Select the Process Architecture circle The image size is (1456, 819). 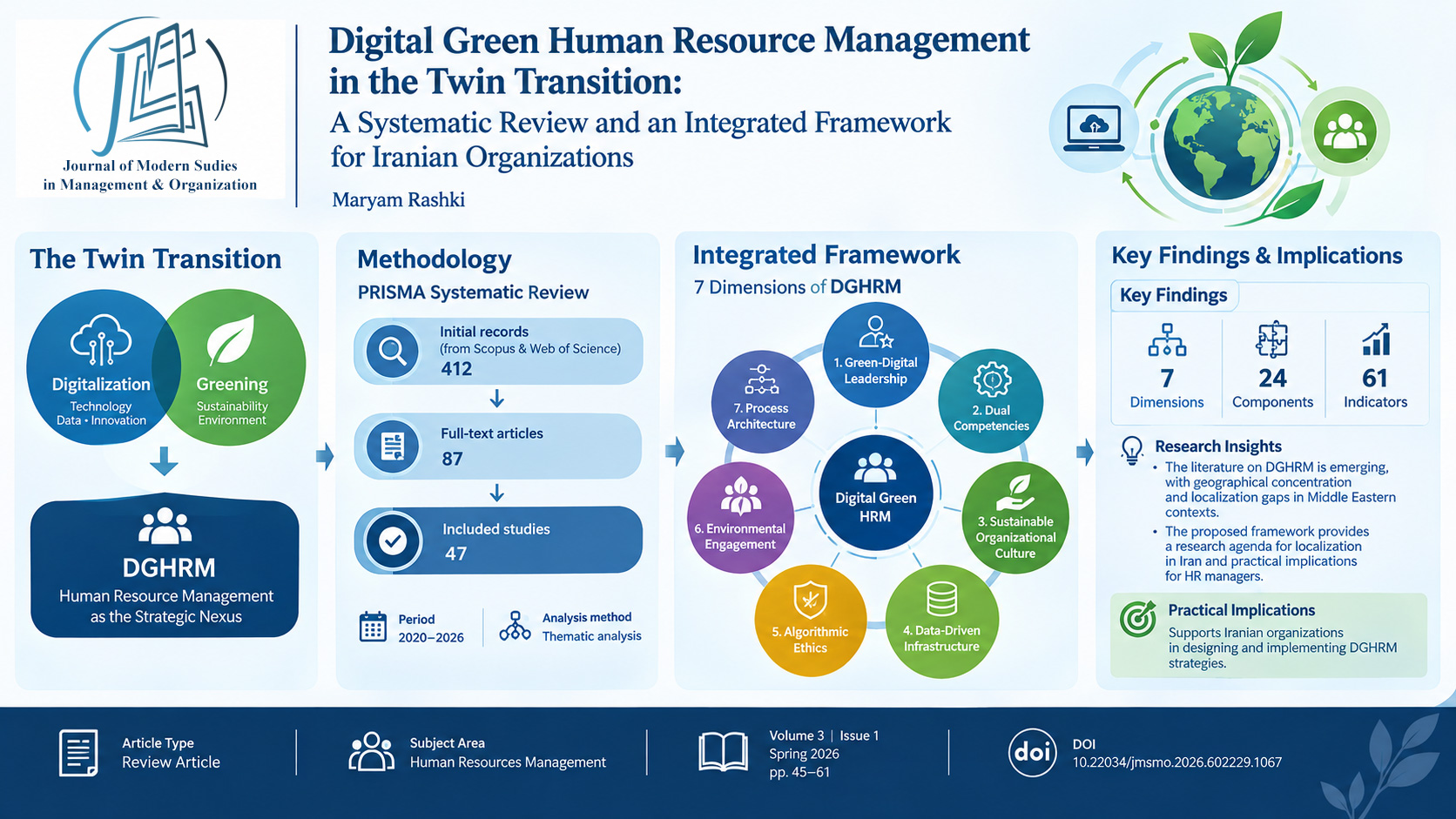pyautogui.click(x=762, y=401)
